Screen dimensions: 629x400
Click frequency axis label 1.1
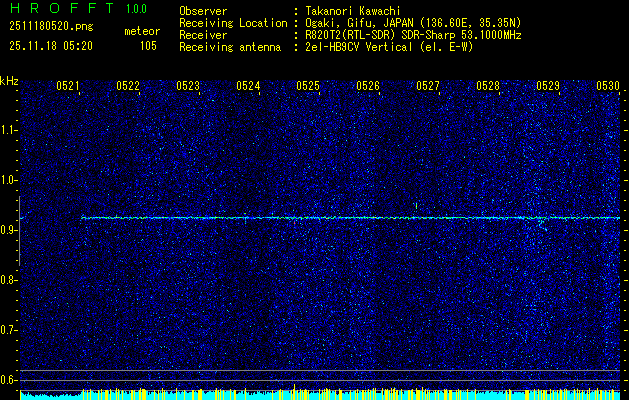tap(7, 130)
